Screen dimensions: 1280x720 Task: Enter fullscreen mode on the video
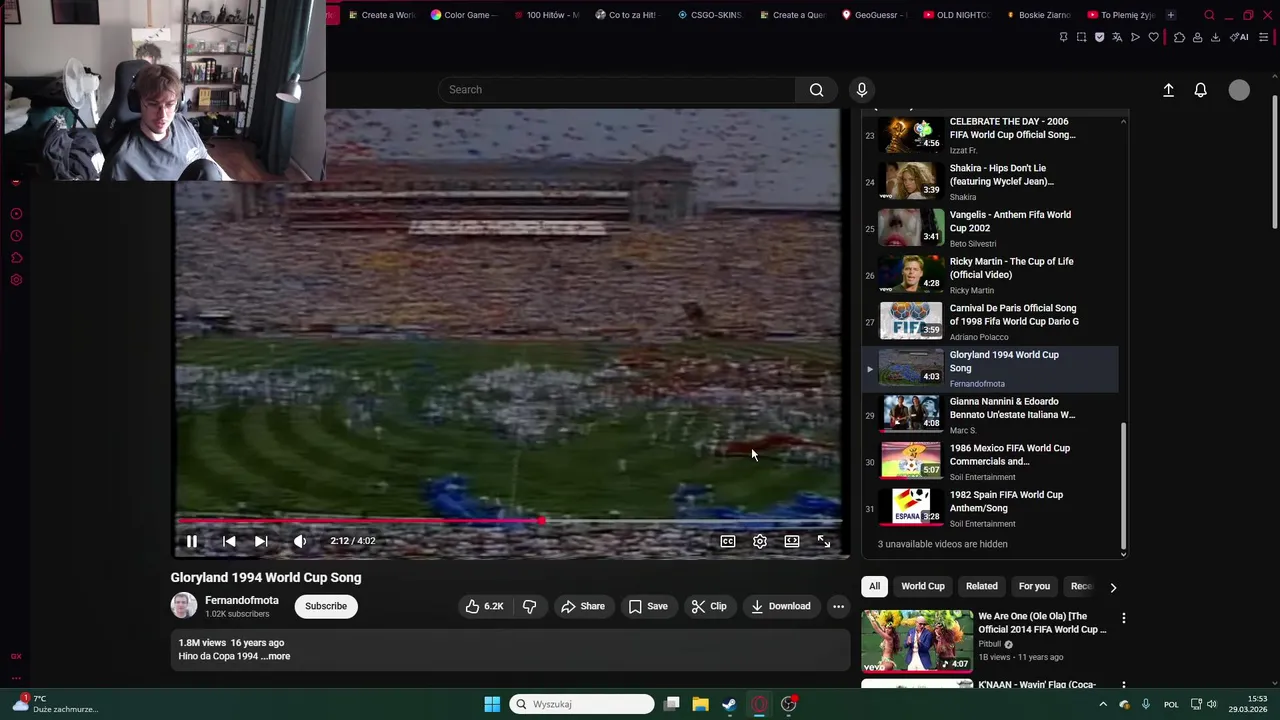[x=824, y=541]
